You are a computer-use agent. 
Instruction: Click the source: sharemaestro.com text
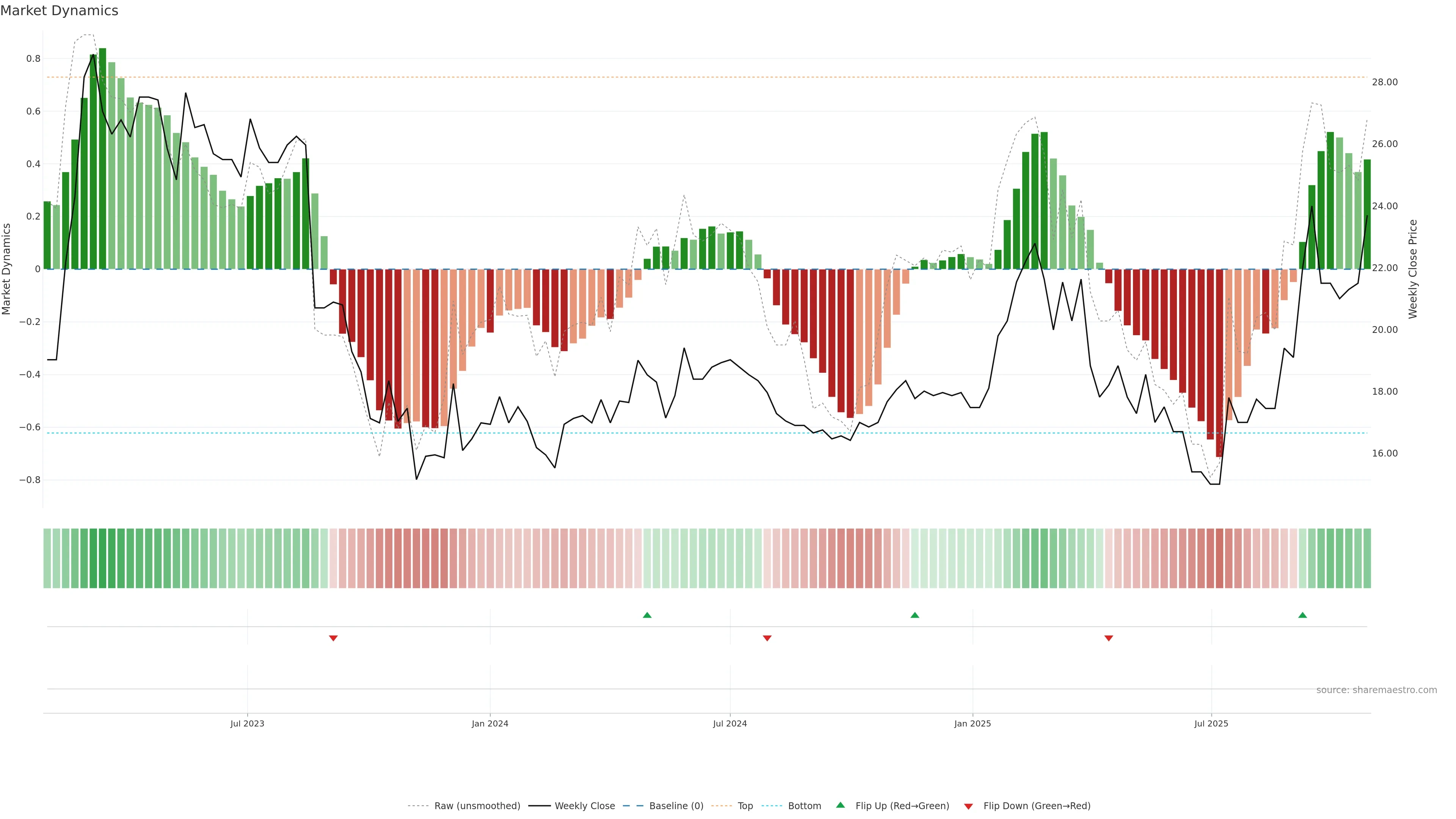click(1376, 690)
